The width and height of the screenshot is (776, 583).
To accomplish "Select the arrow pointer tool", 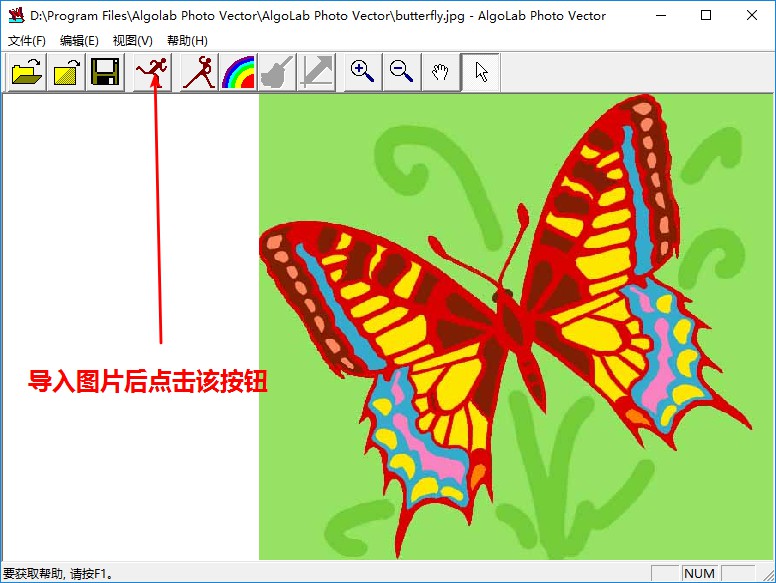I will pos(481,72).
